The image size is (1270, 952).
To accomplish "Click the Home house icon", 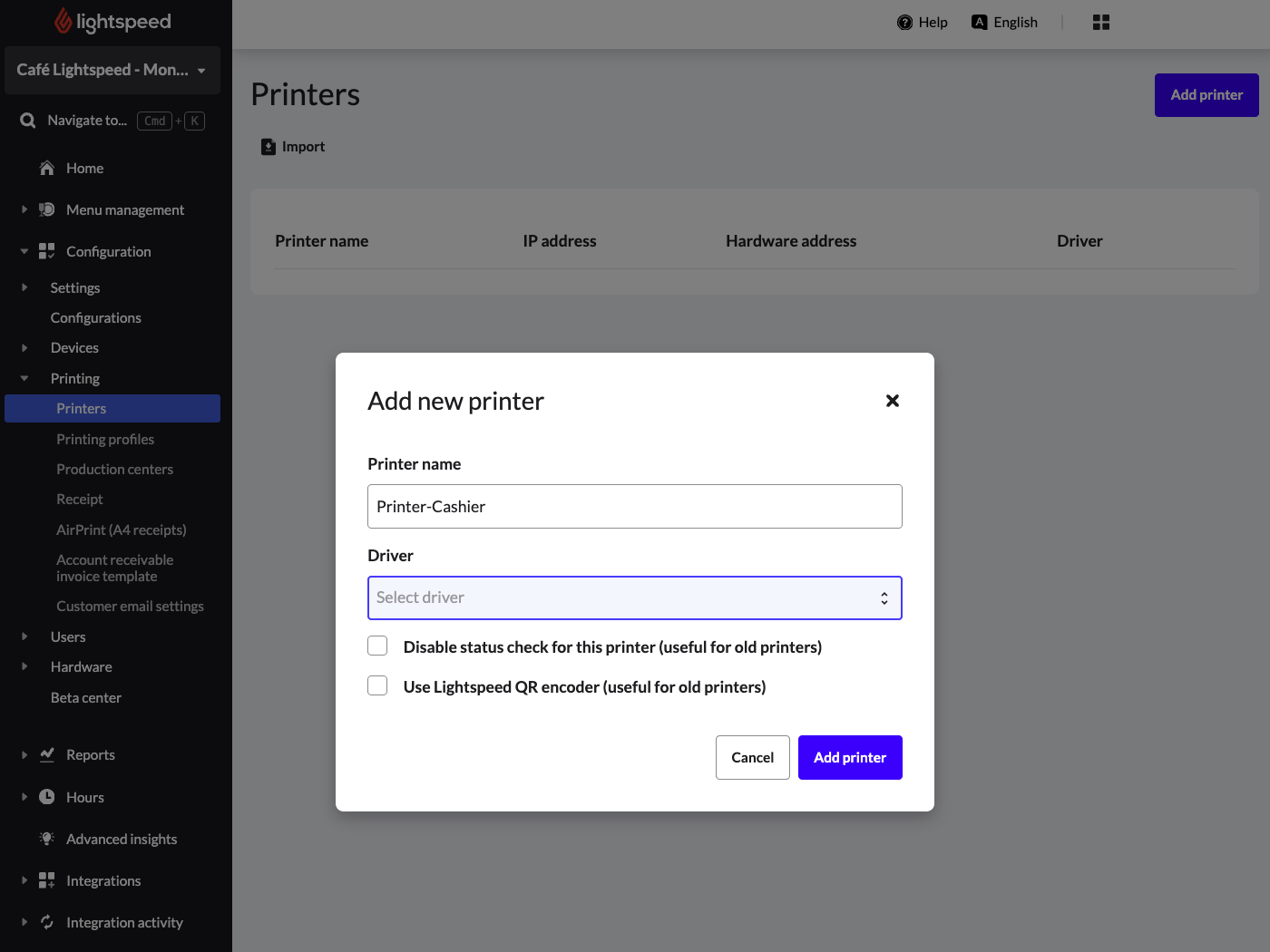I will coord(47,169).
